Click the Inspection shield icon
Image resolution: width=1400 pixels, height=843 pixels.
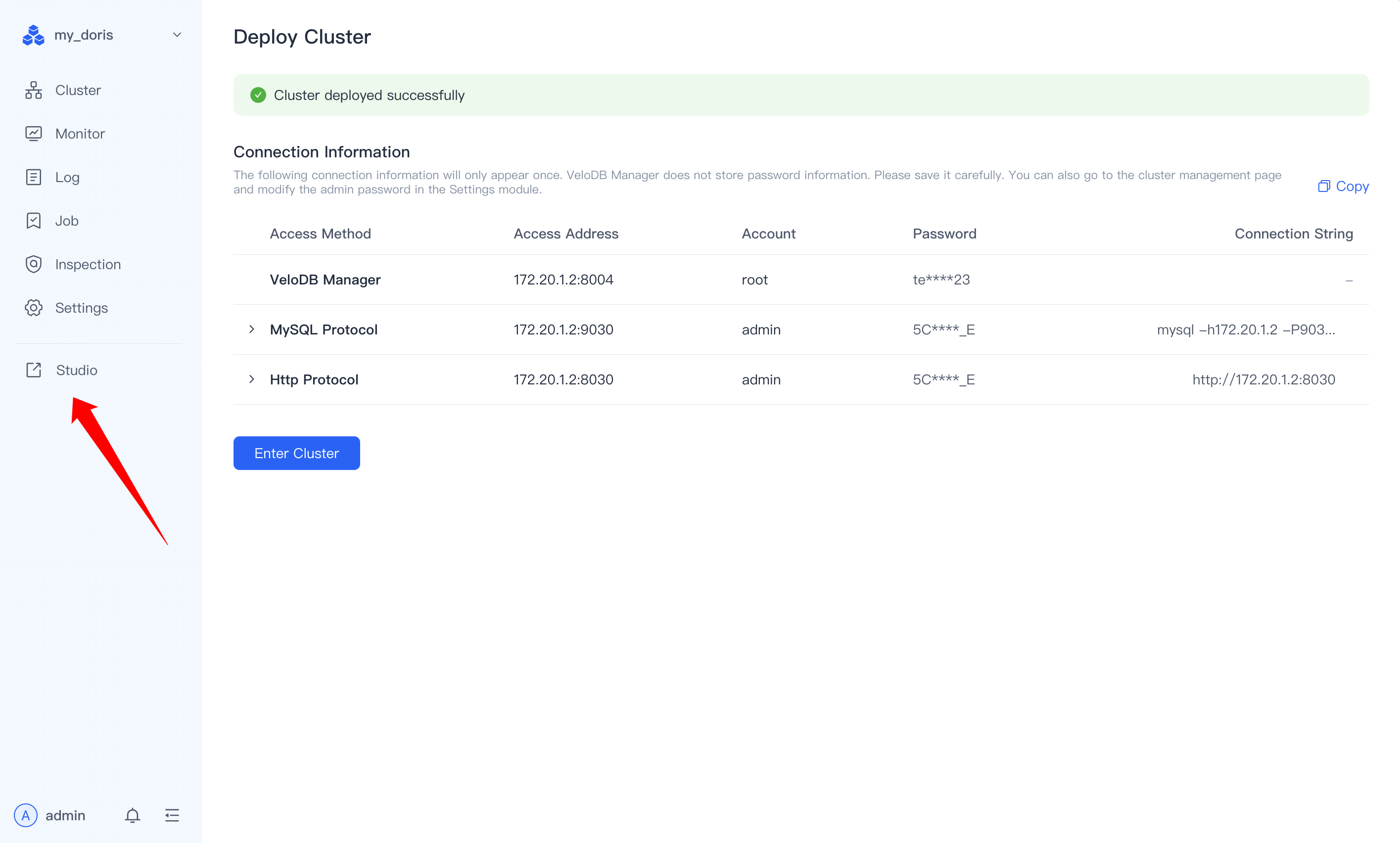(x=34, y=264)
